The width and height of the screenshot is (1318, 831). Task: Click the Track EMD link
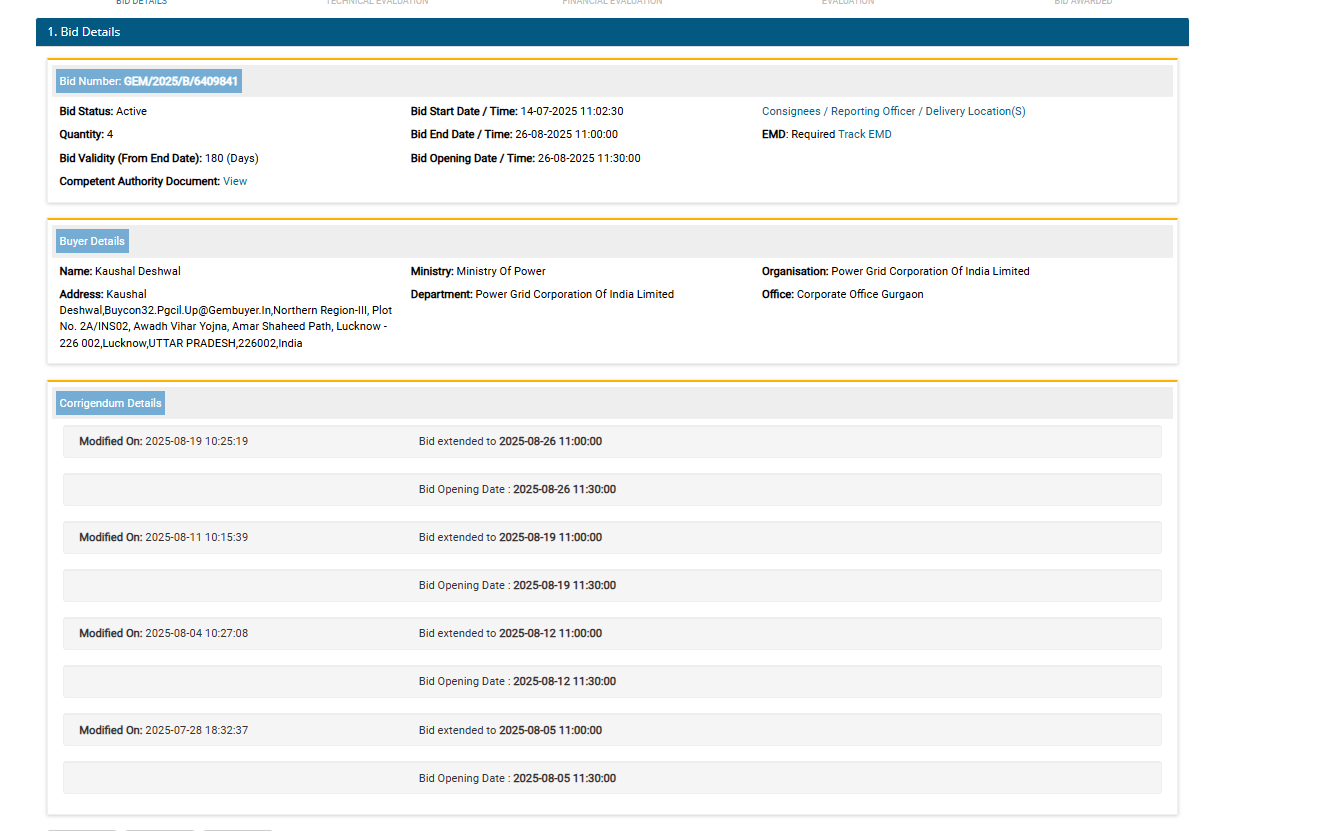[x=864, y=135]
